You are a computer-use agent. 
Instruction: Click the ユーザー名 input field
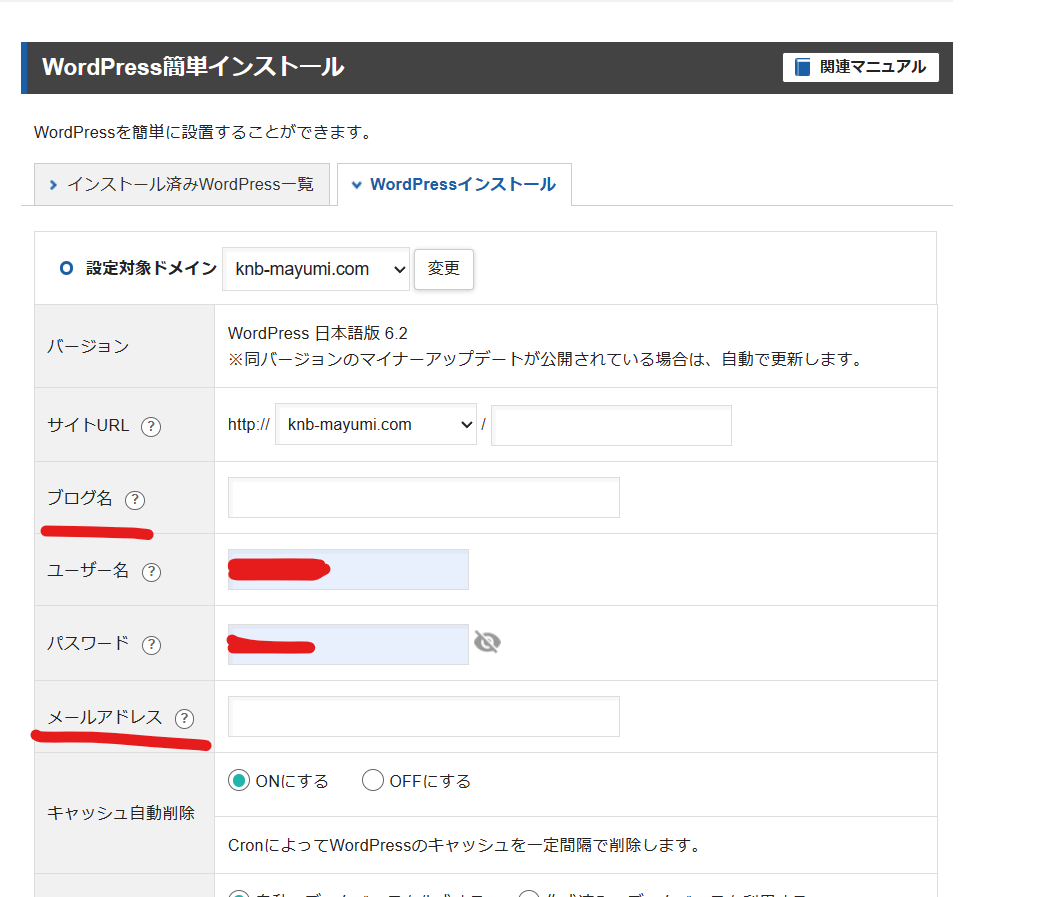click(349, 570)
